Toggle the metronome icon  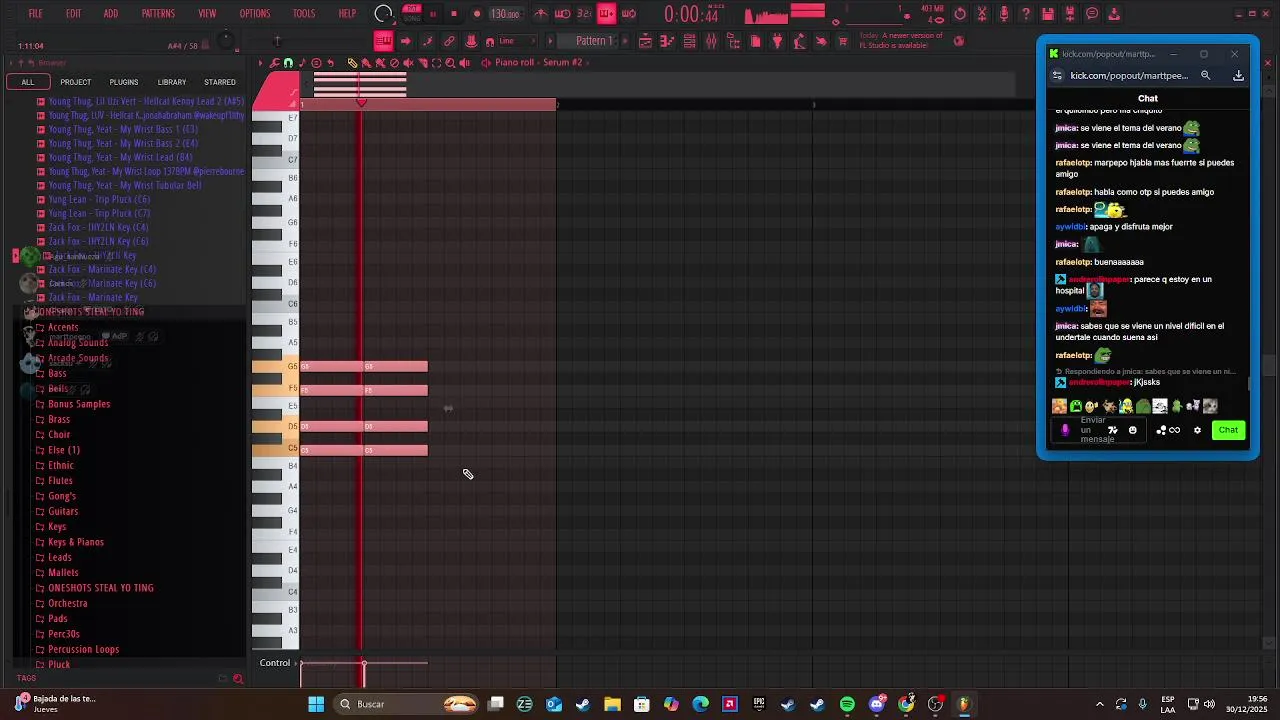541,14
